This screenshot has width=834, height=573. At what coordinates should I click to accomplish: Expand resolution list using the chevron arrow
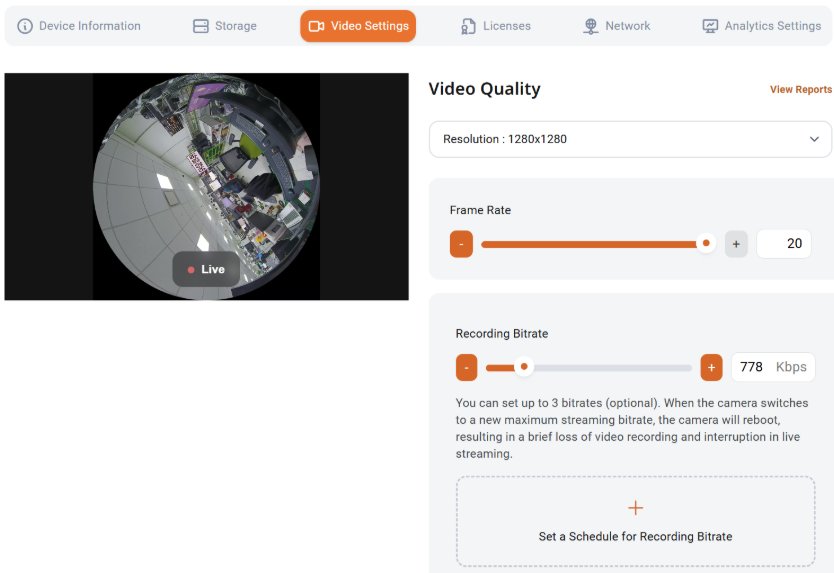[x=814, y=139]
